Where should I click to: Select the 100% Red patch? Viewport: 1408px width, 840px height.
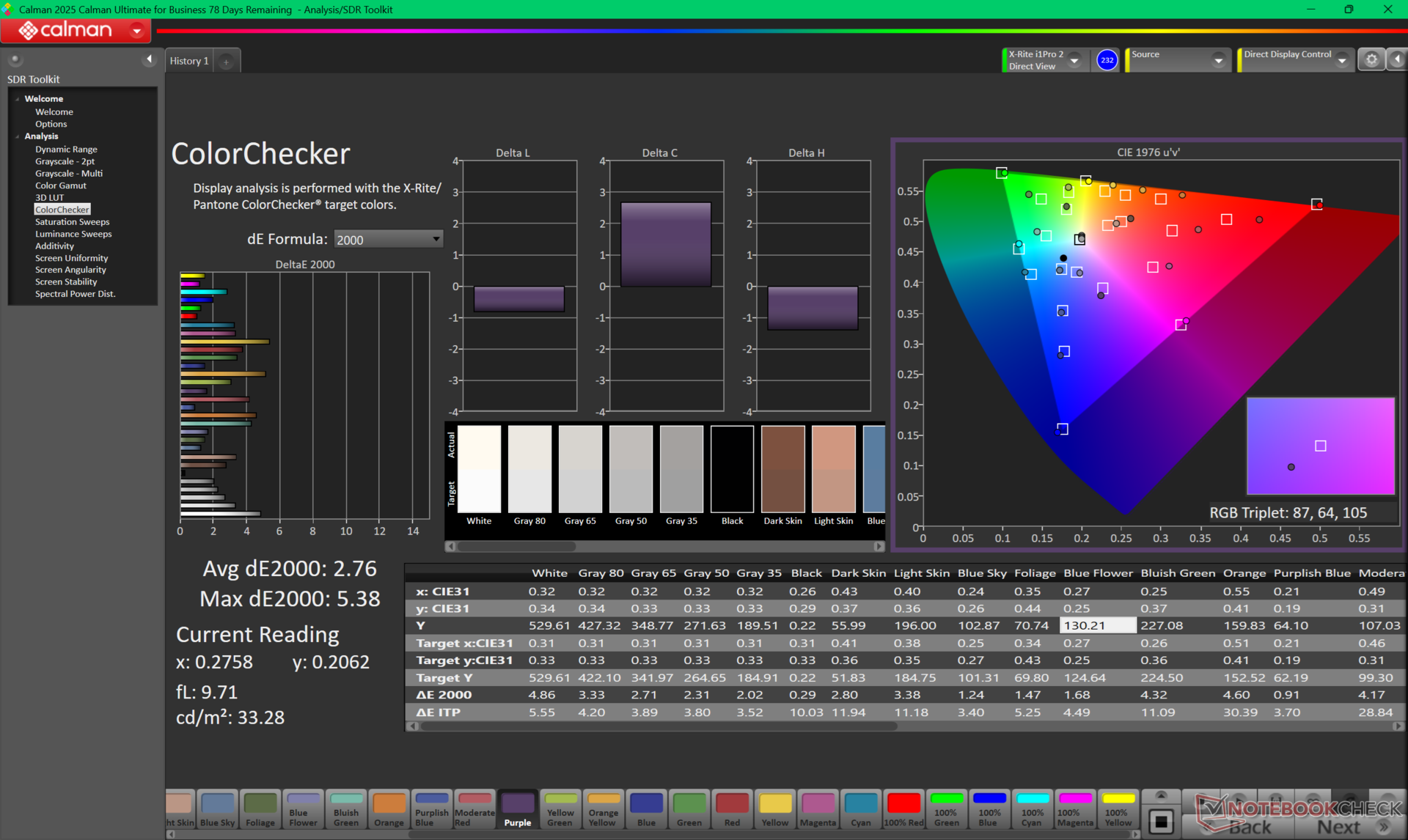(903, 808)
